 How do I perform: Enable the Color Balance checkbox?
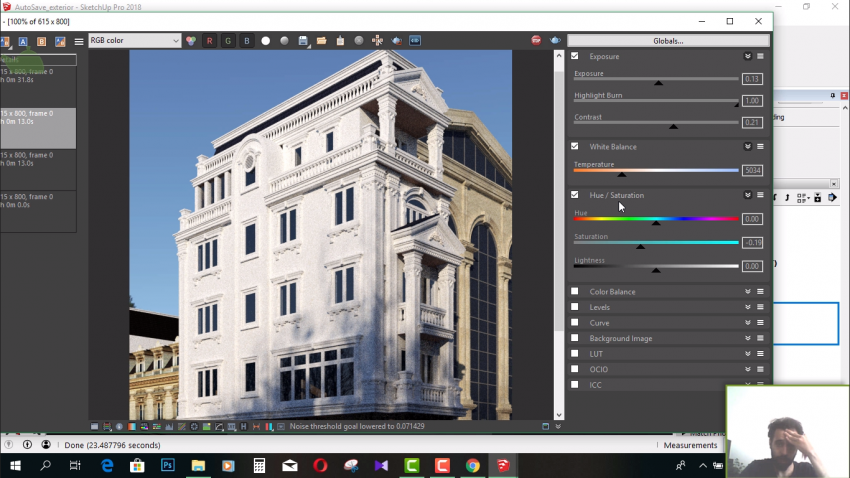(x=575, y=291)
